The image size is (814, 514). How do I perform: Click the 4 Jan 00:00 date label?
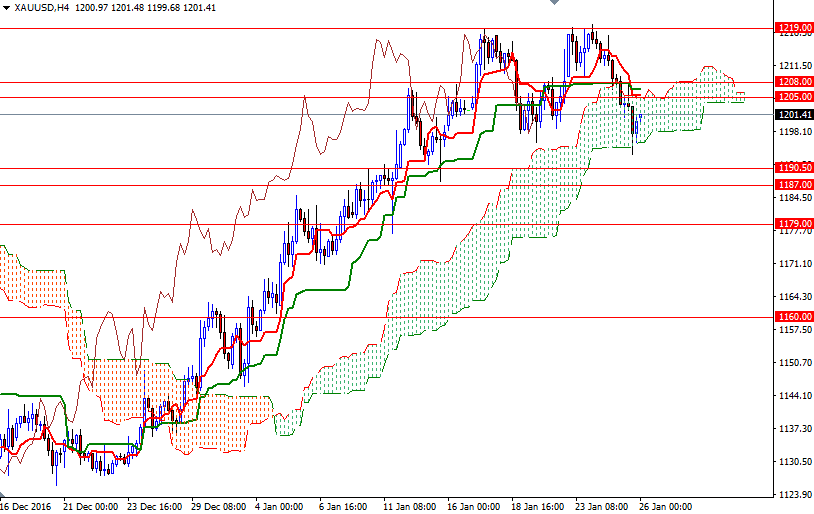pyautogui.click(x=280, y=506)
